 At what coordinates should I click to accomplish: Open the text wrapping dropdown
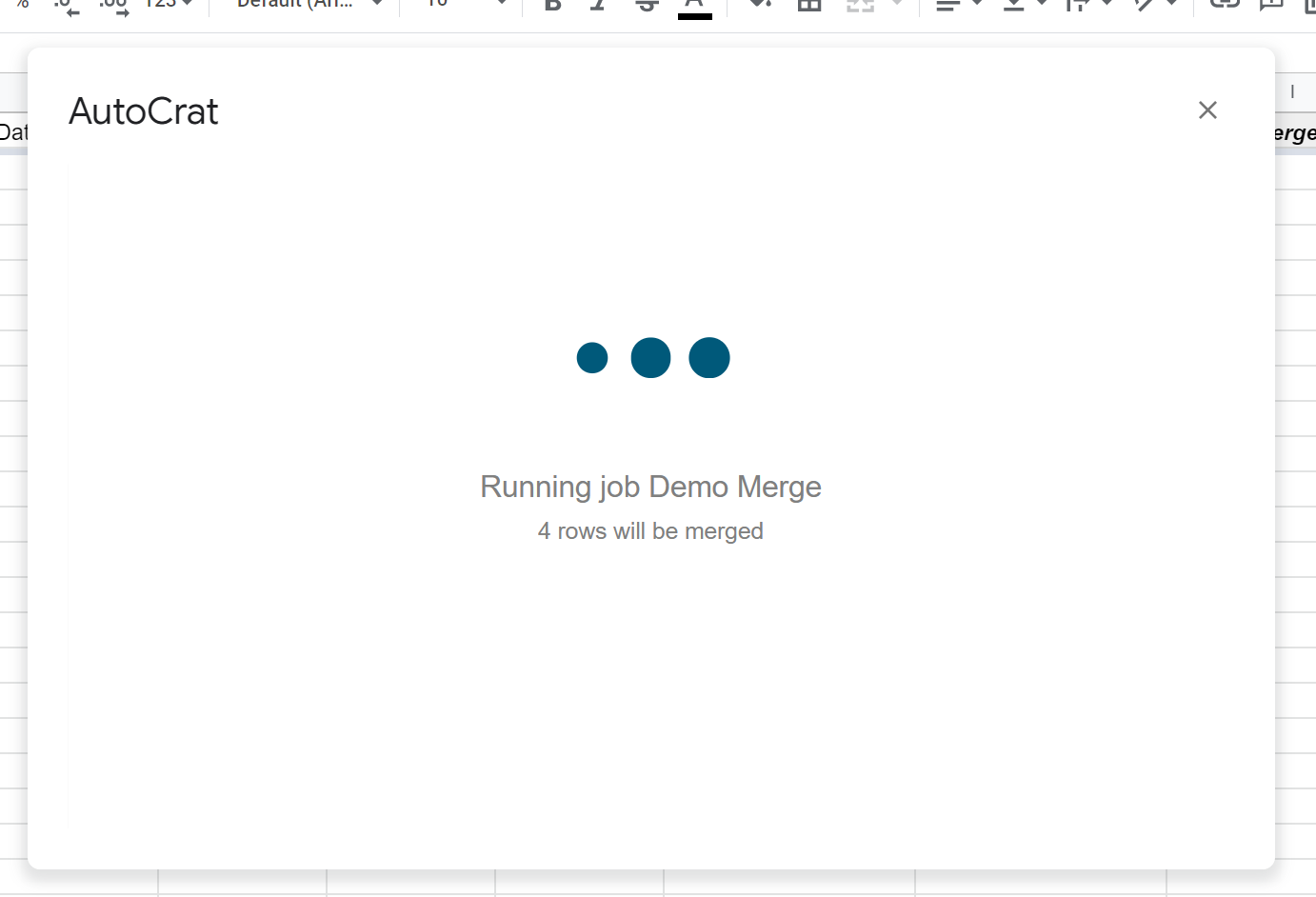(x=1088, y=5)
